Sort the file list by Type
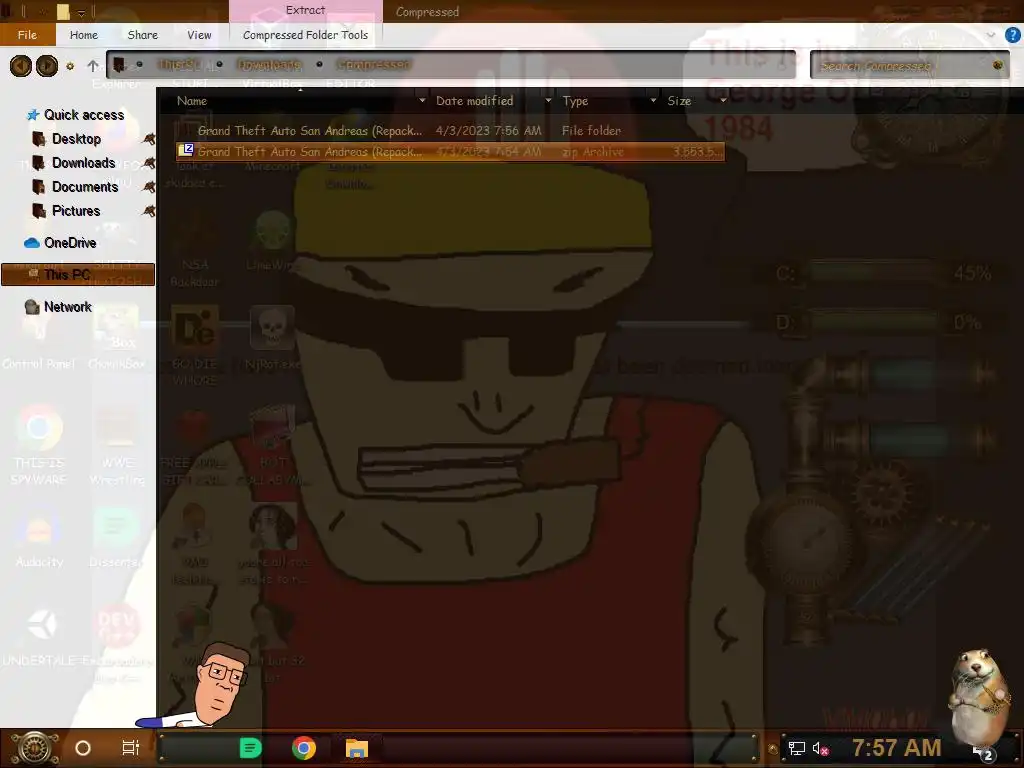Screen dimensions: 1024x768 click(575, 101)
